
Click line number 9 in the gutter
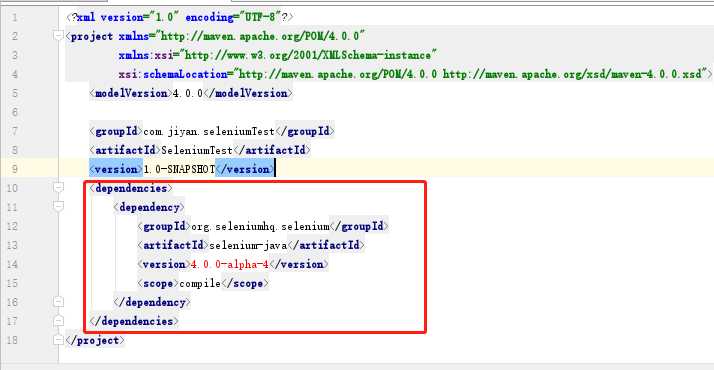(x=15, y=169)
